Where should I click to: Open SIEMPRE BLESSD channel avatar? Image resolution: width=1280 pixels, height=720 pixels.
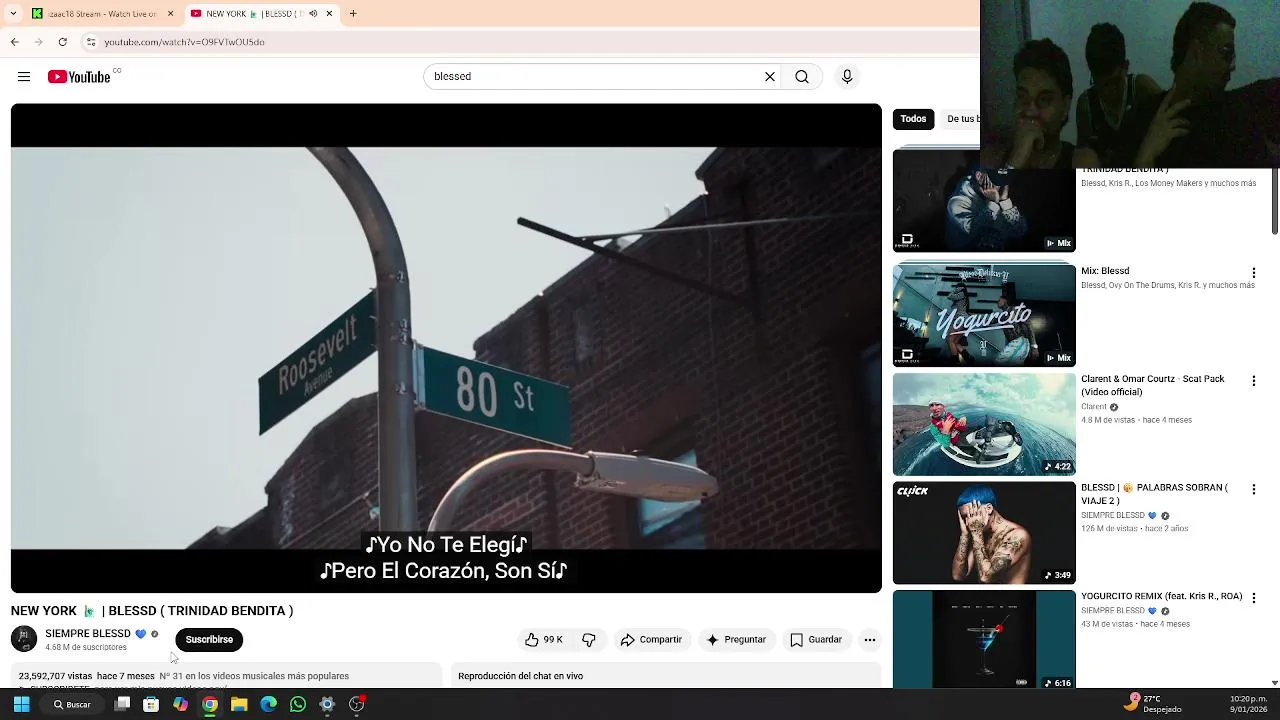pyautogui.click(x=24, y=639)
